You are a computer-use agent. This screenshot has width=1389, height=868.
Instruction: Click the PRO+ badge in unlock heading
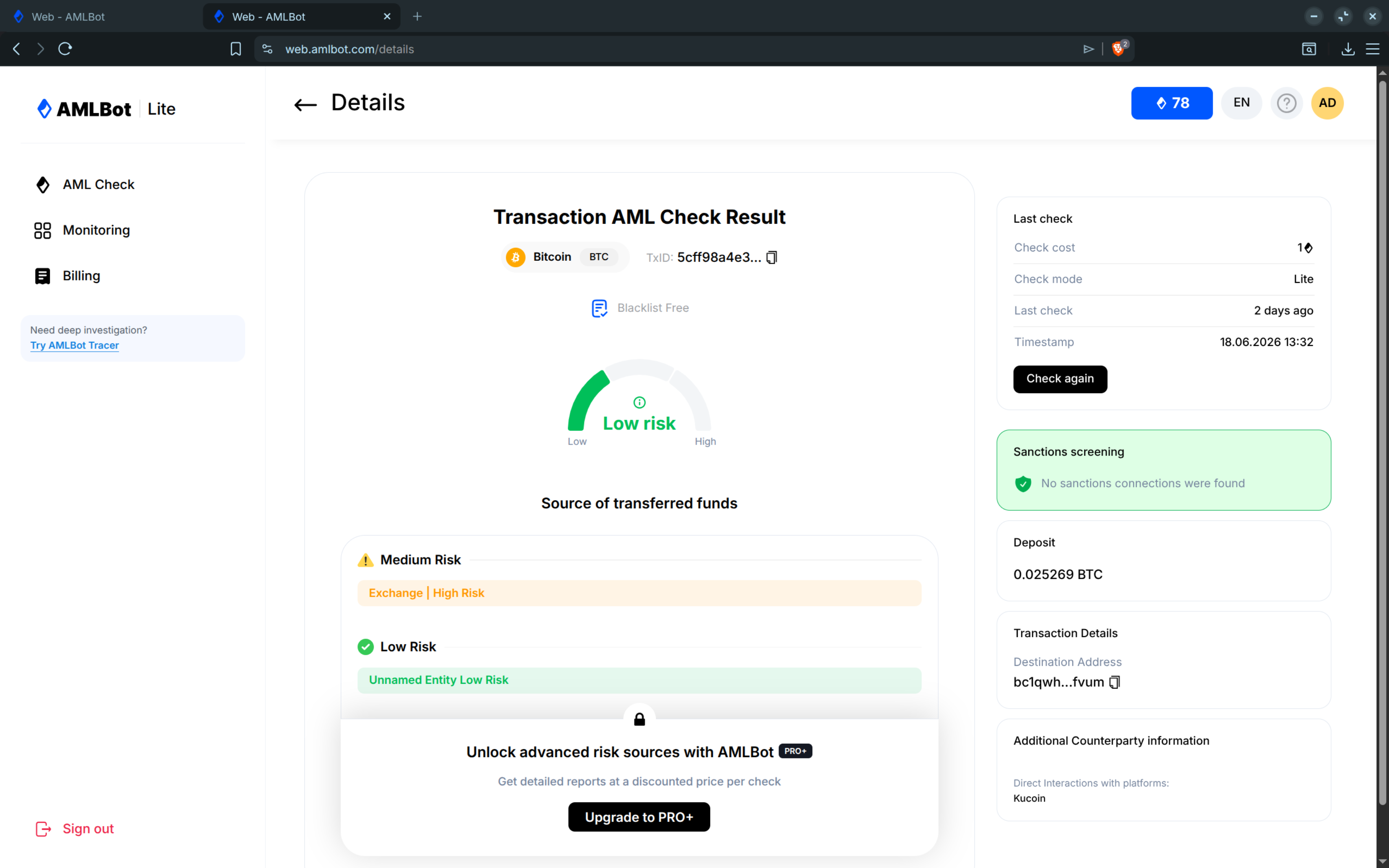click(795, 751)
